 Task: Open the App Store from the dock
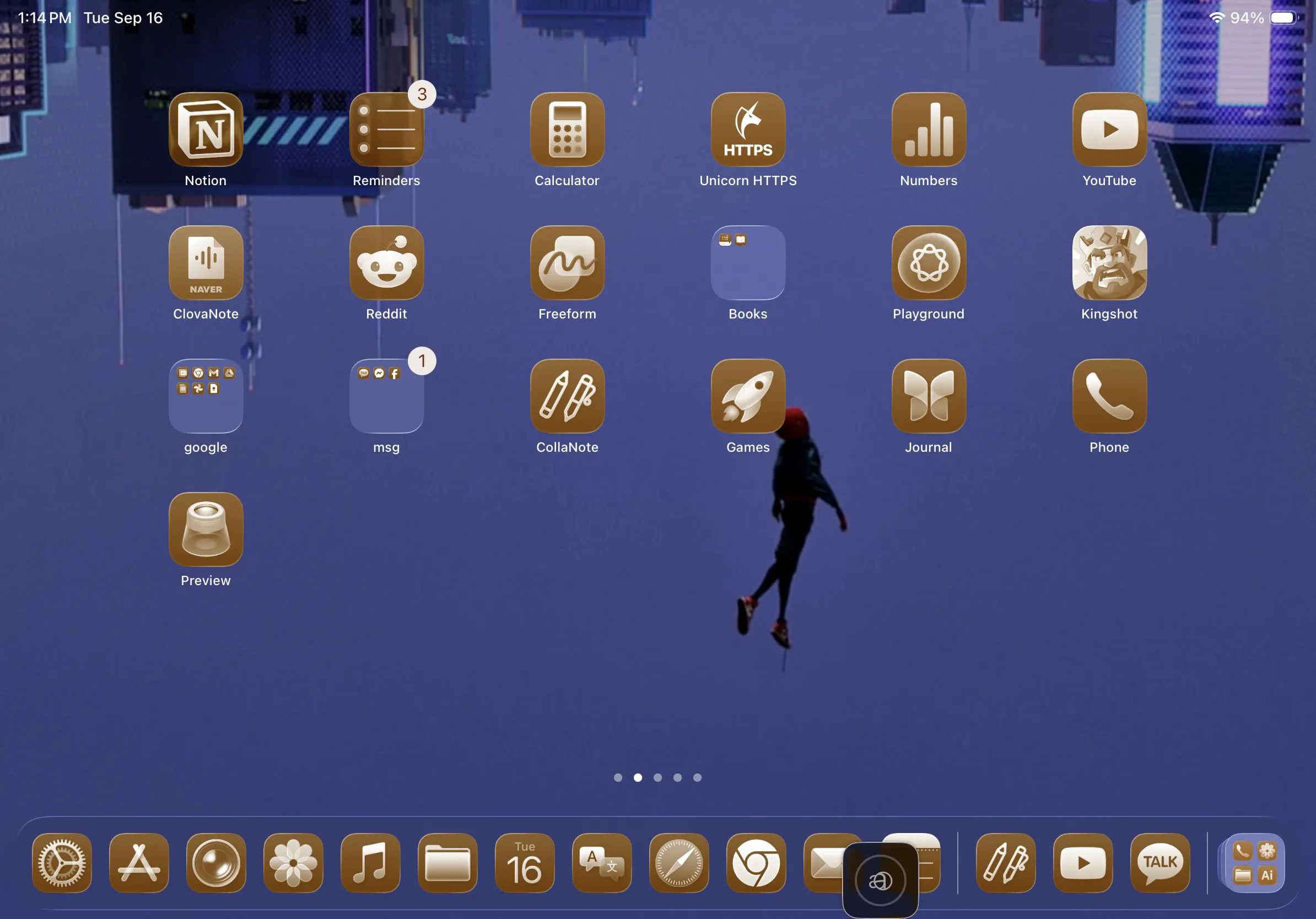click(139, 863)
